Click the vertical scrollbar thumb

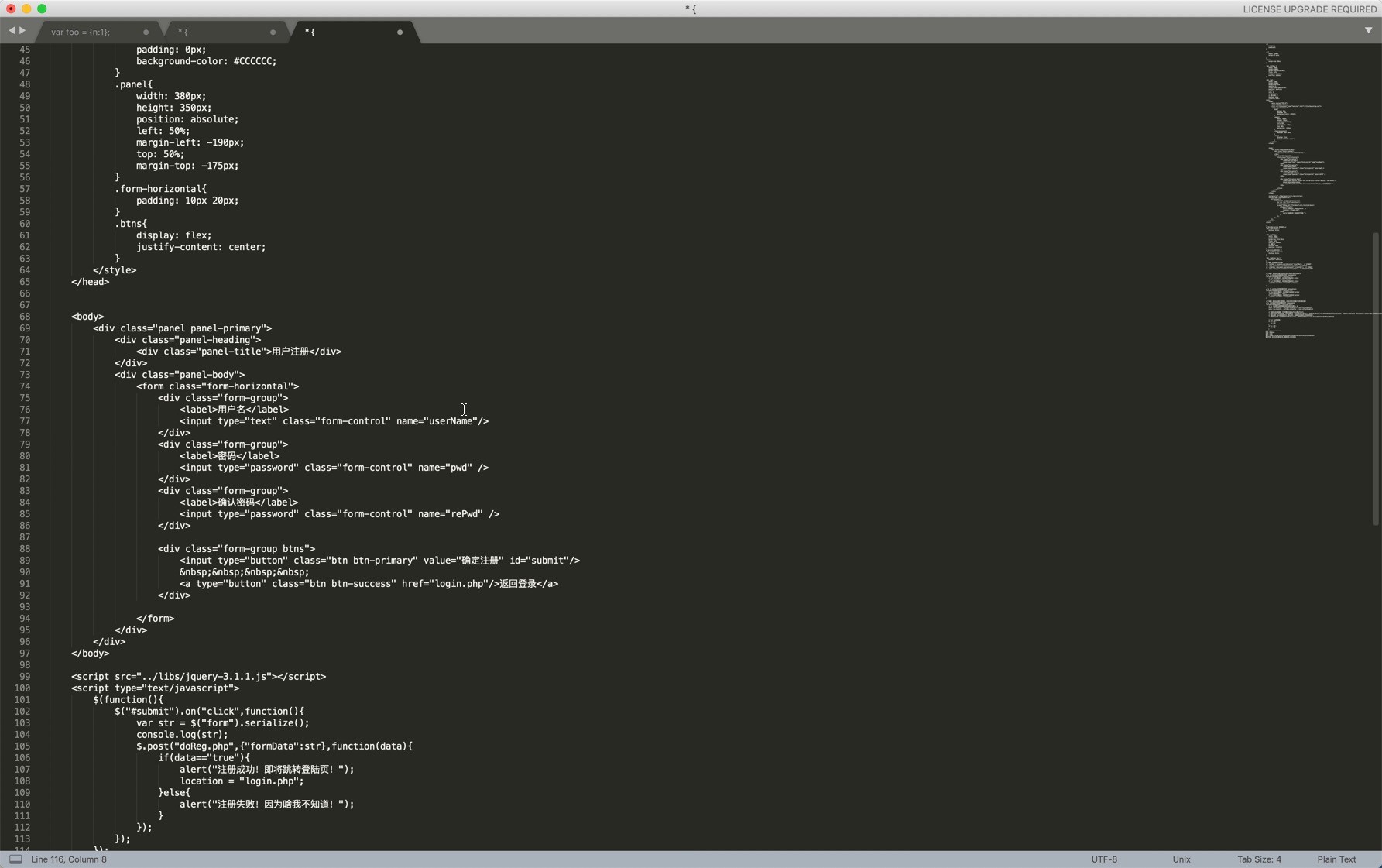click(1375, 379)
